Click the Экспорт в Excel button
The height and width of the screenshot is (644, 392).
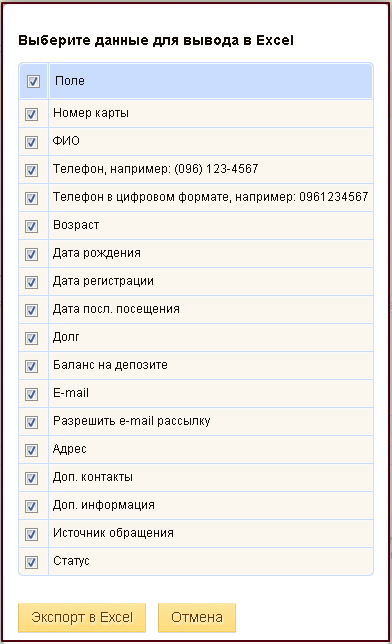[x=82, y=617]
